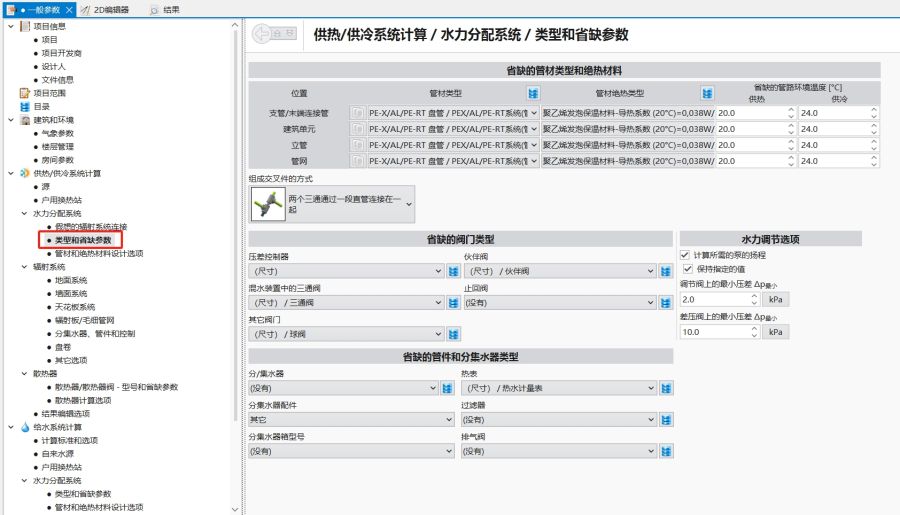This screenshot has width=900, height=515.
Task: Select 计算标准和选项 tree item
Action: click(69, 440)
